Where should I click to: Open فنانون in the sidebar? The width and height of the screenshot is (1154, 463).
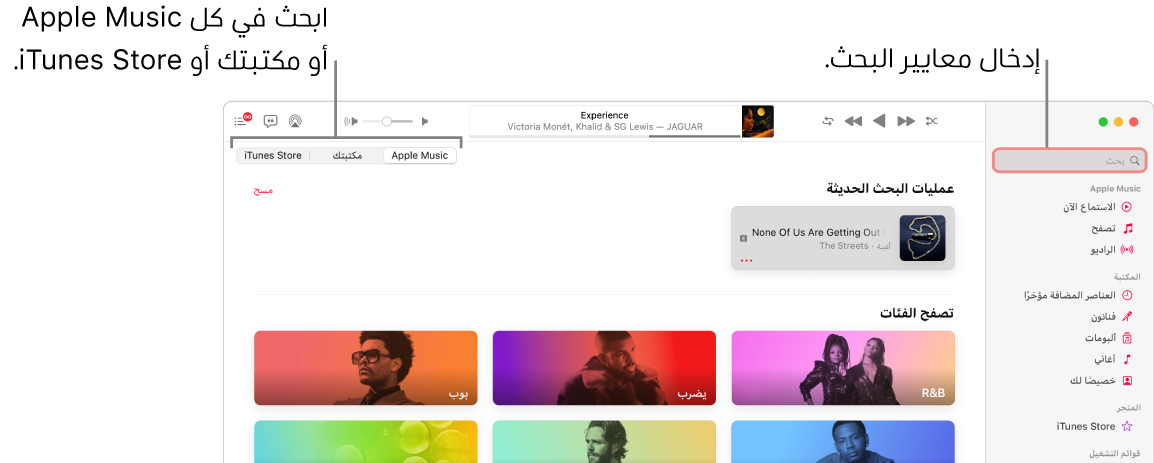tap(1112, 317)
